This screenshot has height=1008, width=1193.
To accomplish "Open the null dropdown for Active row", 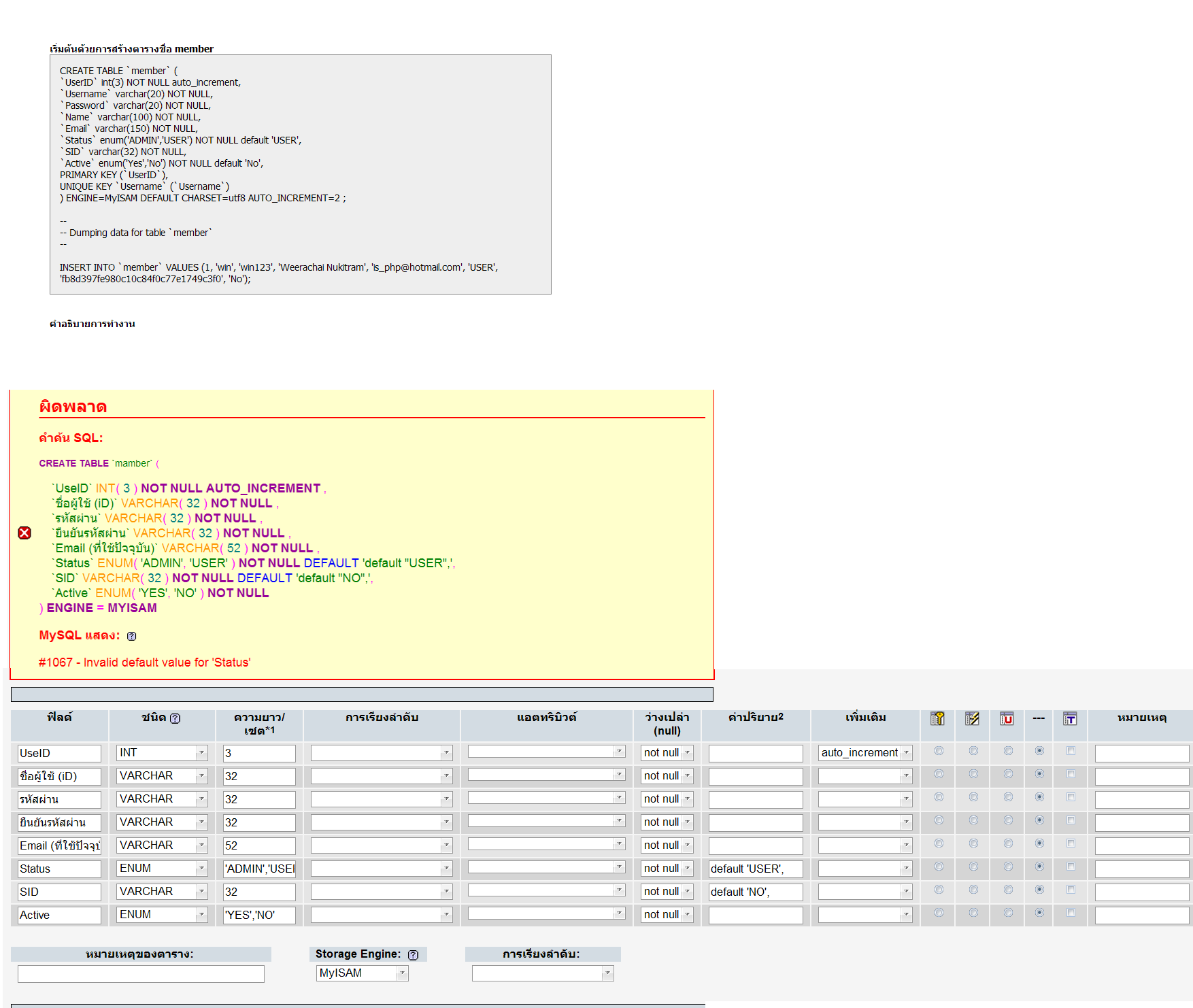I will coord(667,915).
